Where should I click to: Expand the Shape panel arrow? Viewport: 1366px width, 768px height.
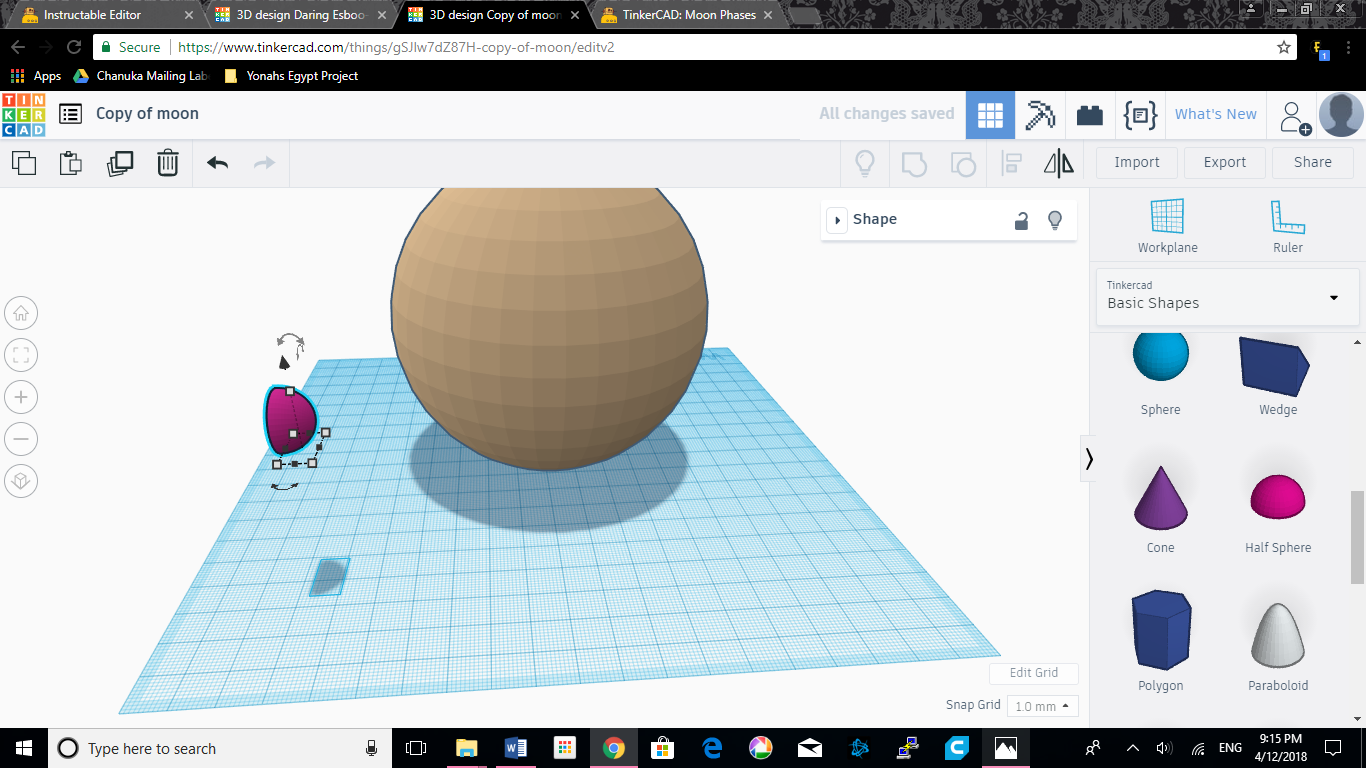coord(838,220)
